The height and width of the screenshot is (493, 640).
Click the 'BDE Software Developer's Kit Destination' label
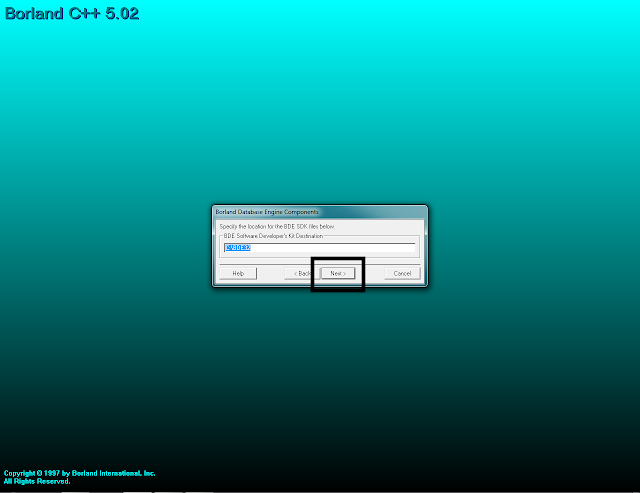(273, 236)
